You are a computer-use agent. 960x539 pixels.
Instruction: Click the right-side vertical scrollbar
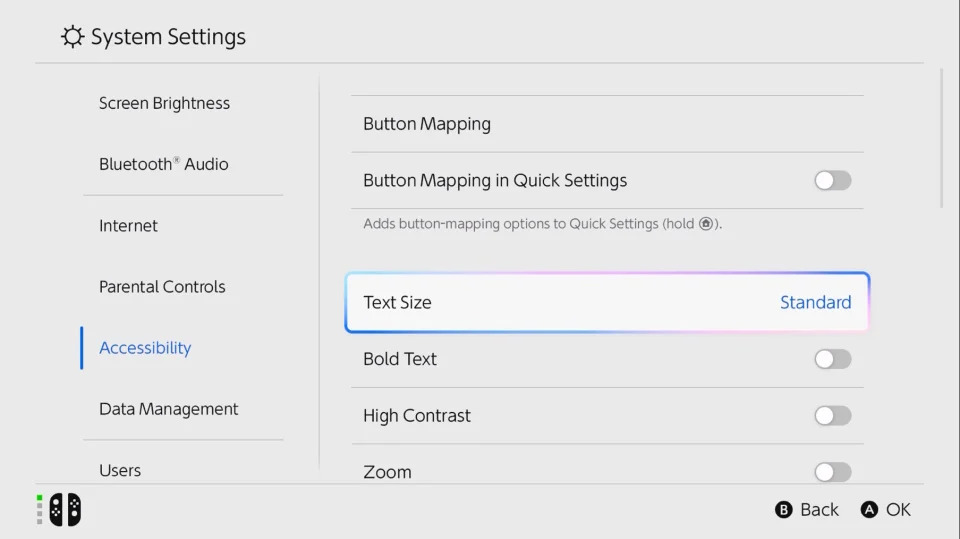coord(941,138)
